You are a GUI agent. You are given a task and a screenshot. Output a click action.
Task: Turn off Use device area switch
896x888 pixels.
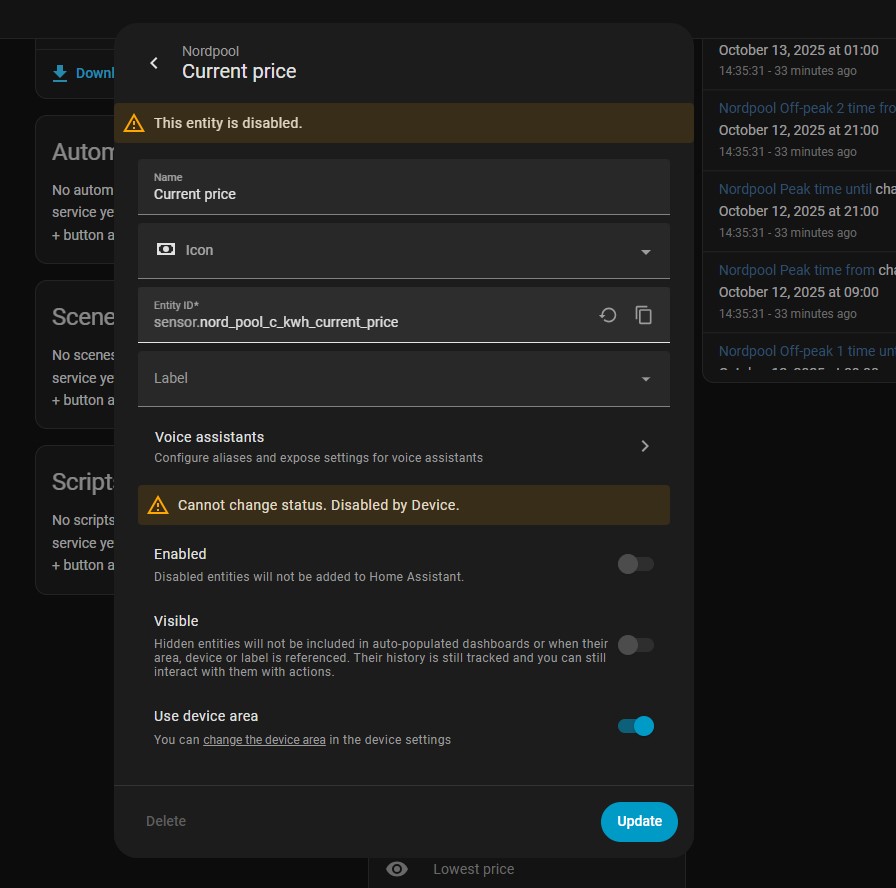[635, 726]
